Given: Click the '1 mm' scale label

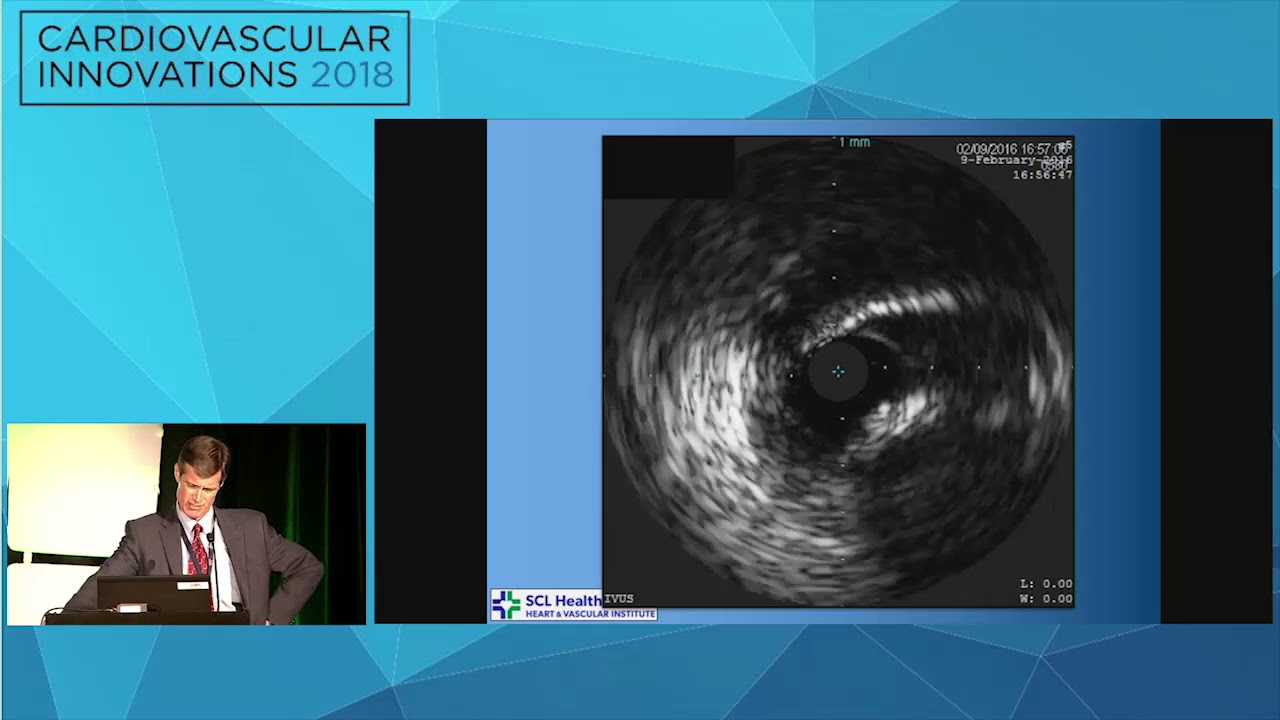Looking at the screenshot, I should [x=854, y=142].
